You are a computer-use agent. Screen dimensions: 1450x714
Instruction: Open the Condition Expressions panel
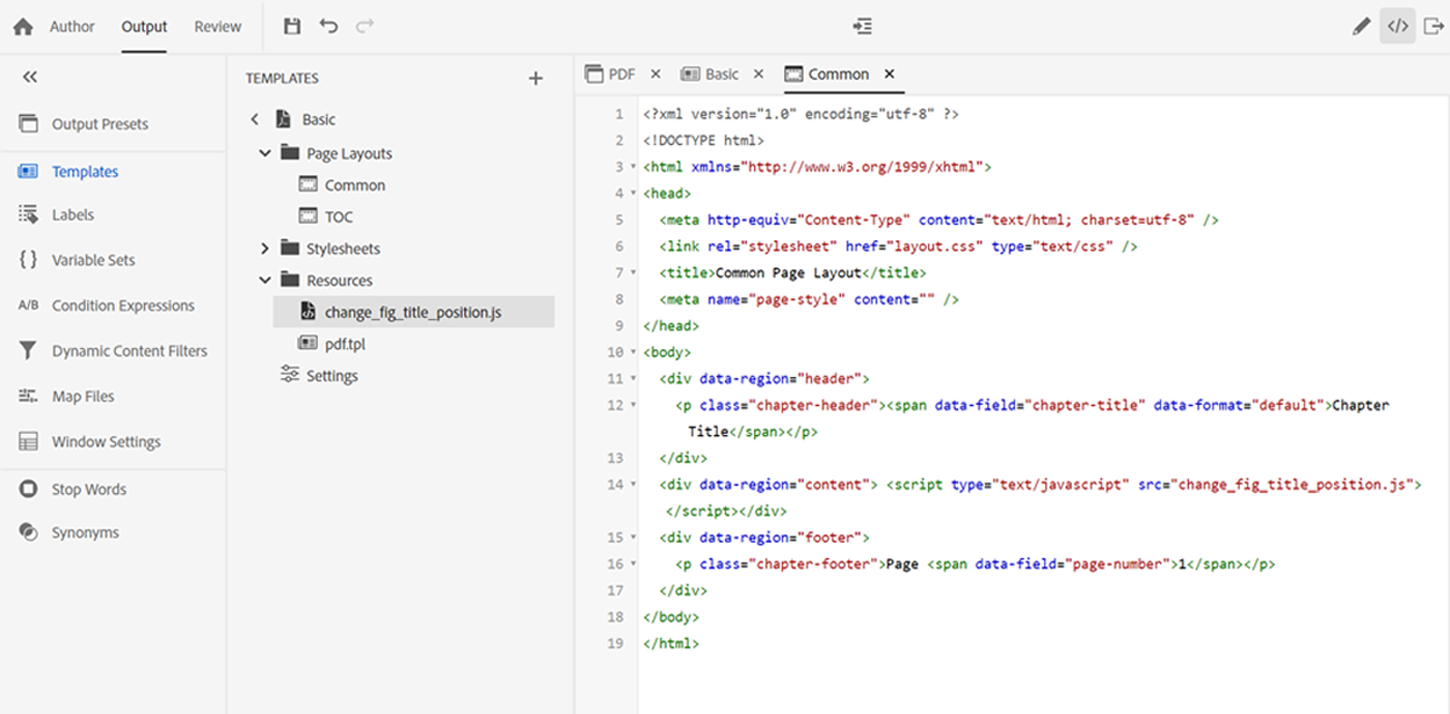tap(121, 305)
